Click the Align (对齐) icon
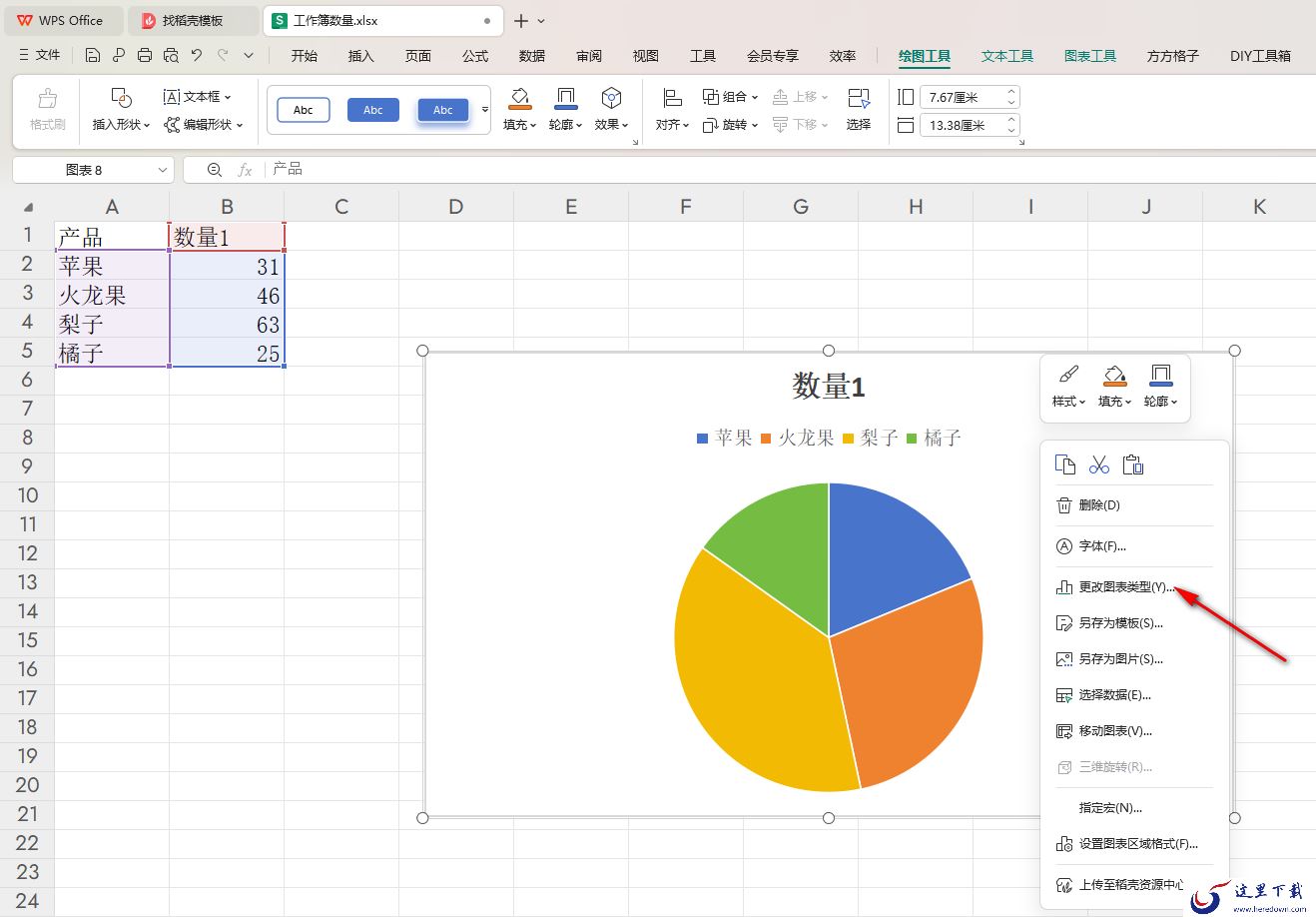The width and height of the screenshot is (1316, 917). (672, 98)
